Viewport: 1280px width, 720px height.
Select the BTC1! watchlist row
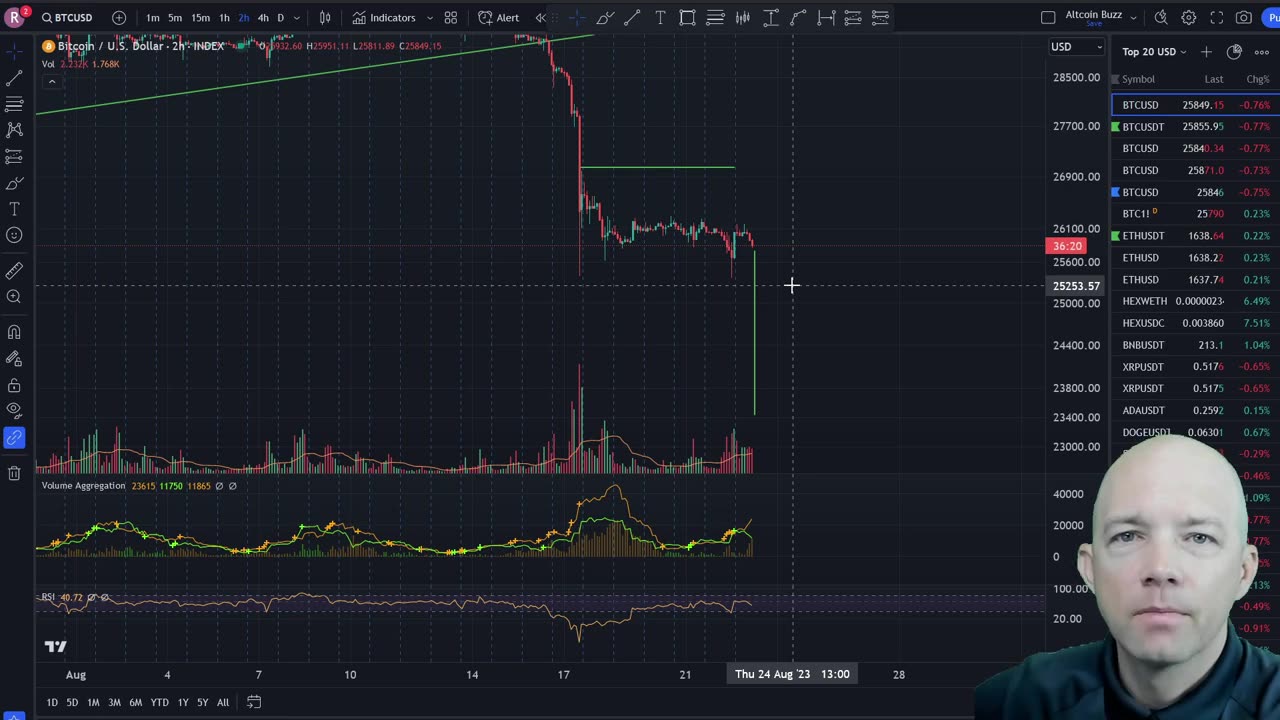(x=1195, y=214)
